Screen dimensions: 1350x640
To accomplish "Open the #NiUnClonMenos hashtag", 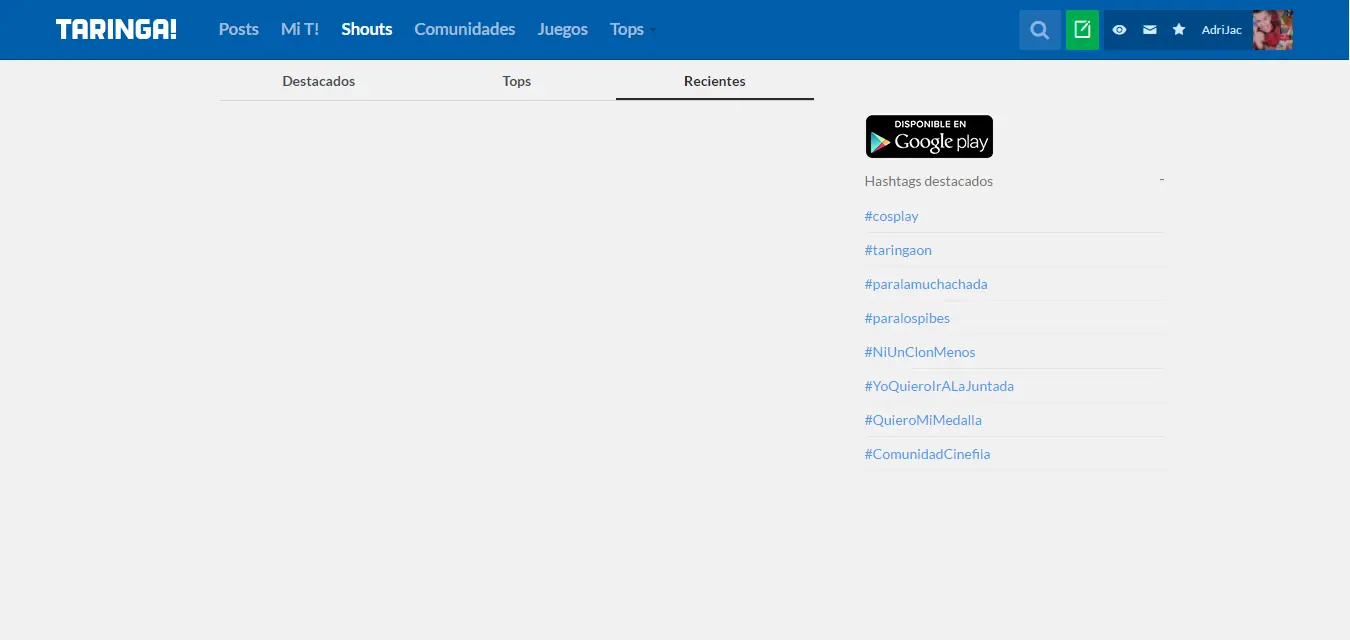I will coord(920,352).
